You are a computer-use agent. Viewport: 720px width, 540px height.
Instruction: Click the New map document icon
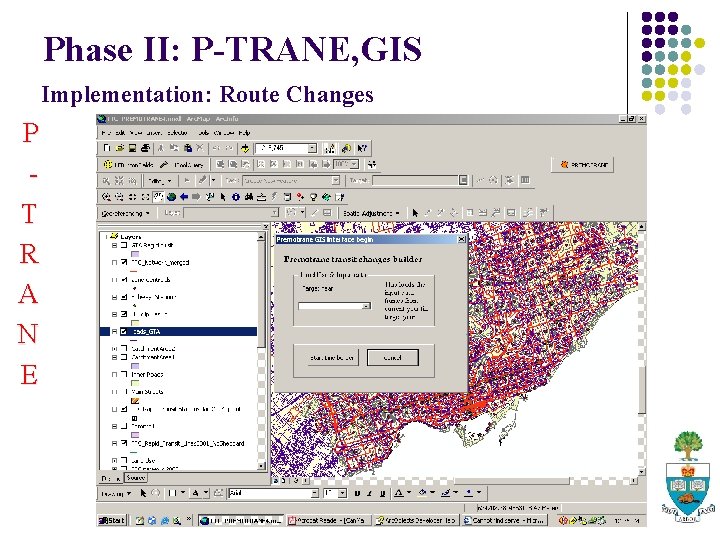pyautogui.click(x=107, y=148)
